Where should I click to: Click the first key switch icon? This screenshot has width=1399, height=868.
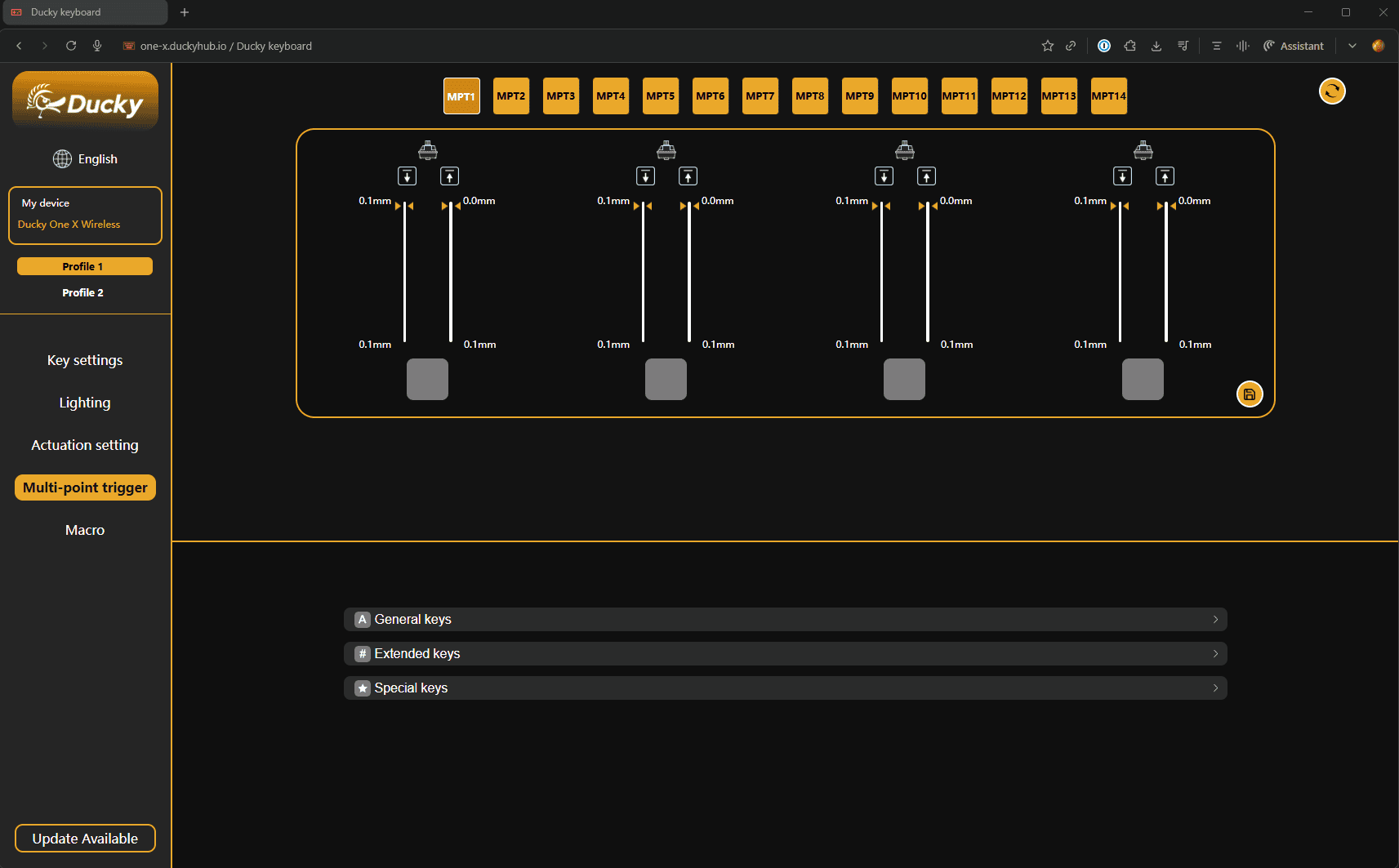pyautogui.click(x=428, y=150)
